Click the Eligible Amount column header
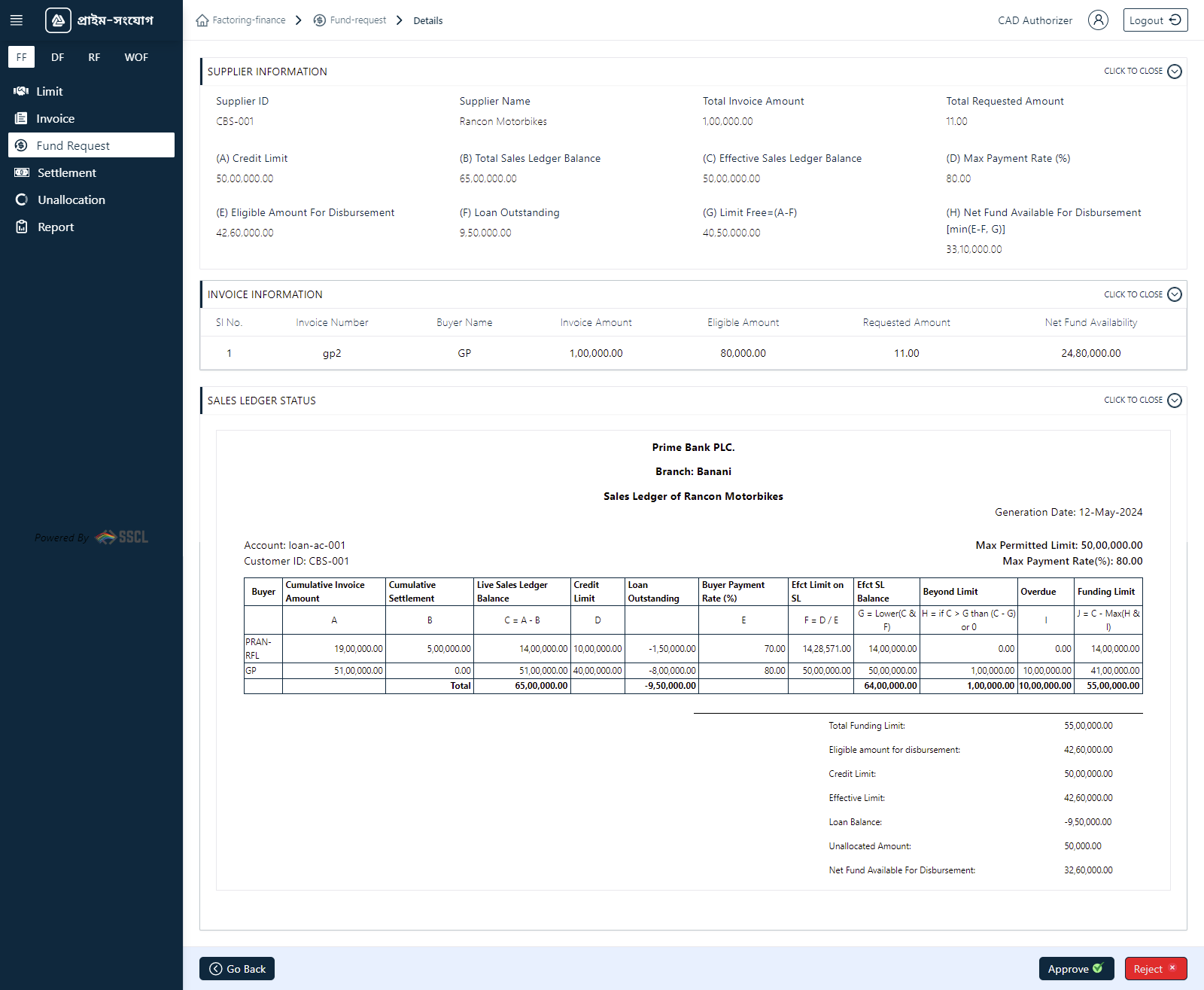 tap(743, 322)
